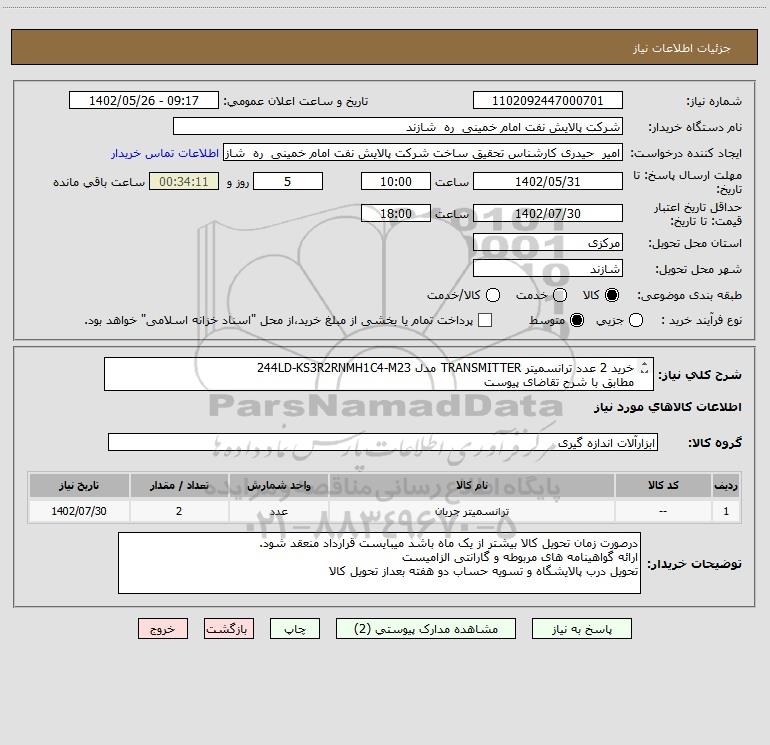
Task: Click the 'پاسخ به نیاز' button
Action: pos(581,629)
